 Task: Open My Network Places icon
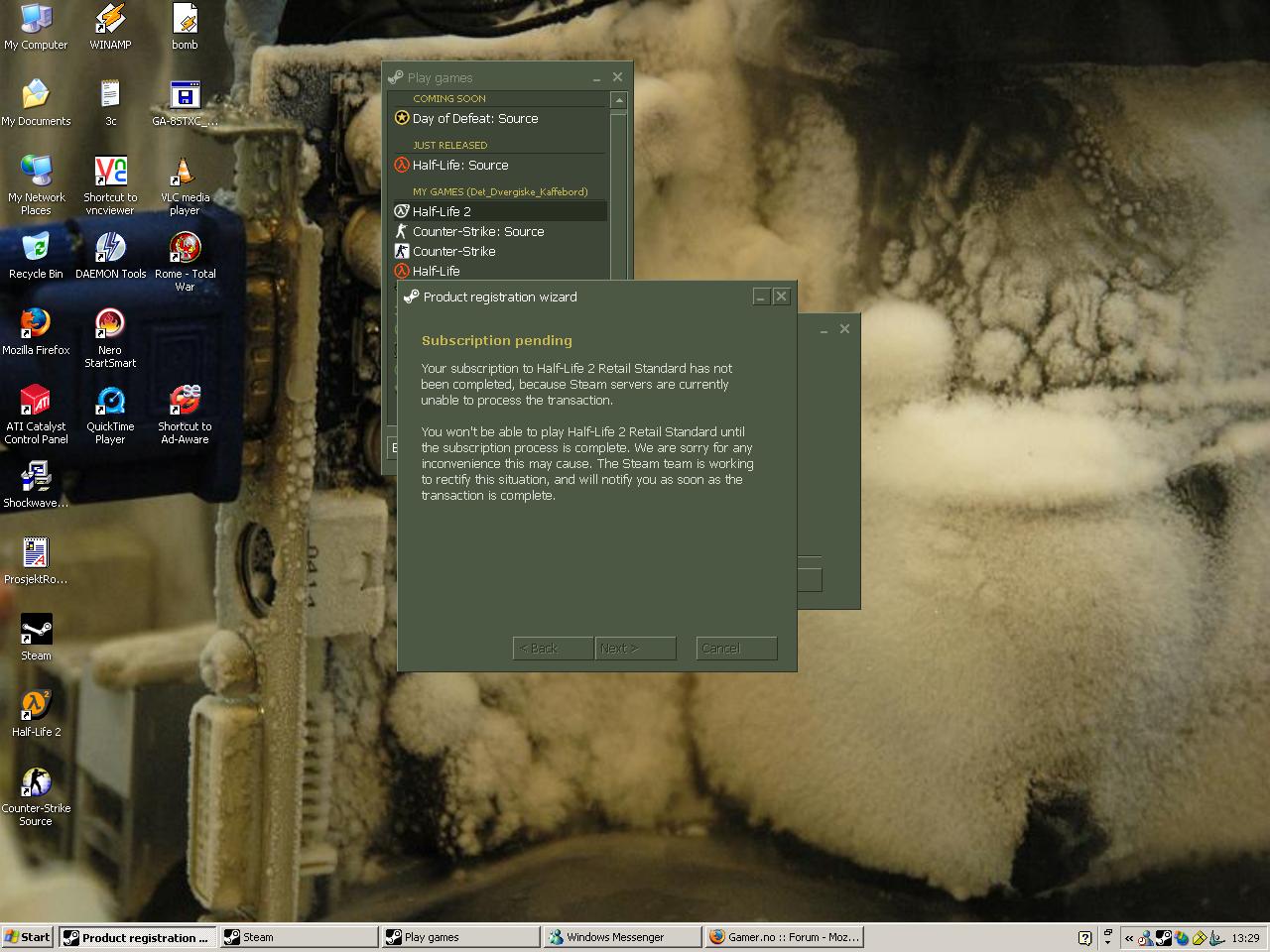click(x=36, y=185)
